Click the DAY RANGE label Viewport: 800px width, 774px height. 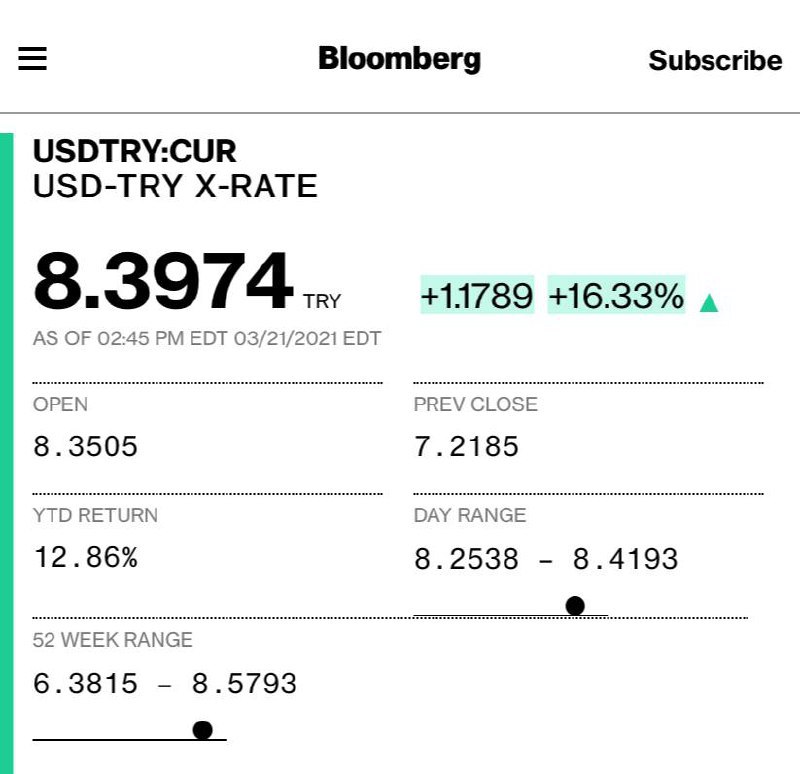[470, 515]
